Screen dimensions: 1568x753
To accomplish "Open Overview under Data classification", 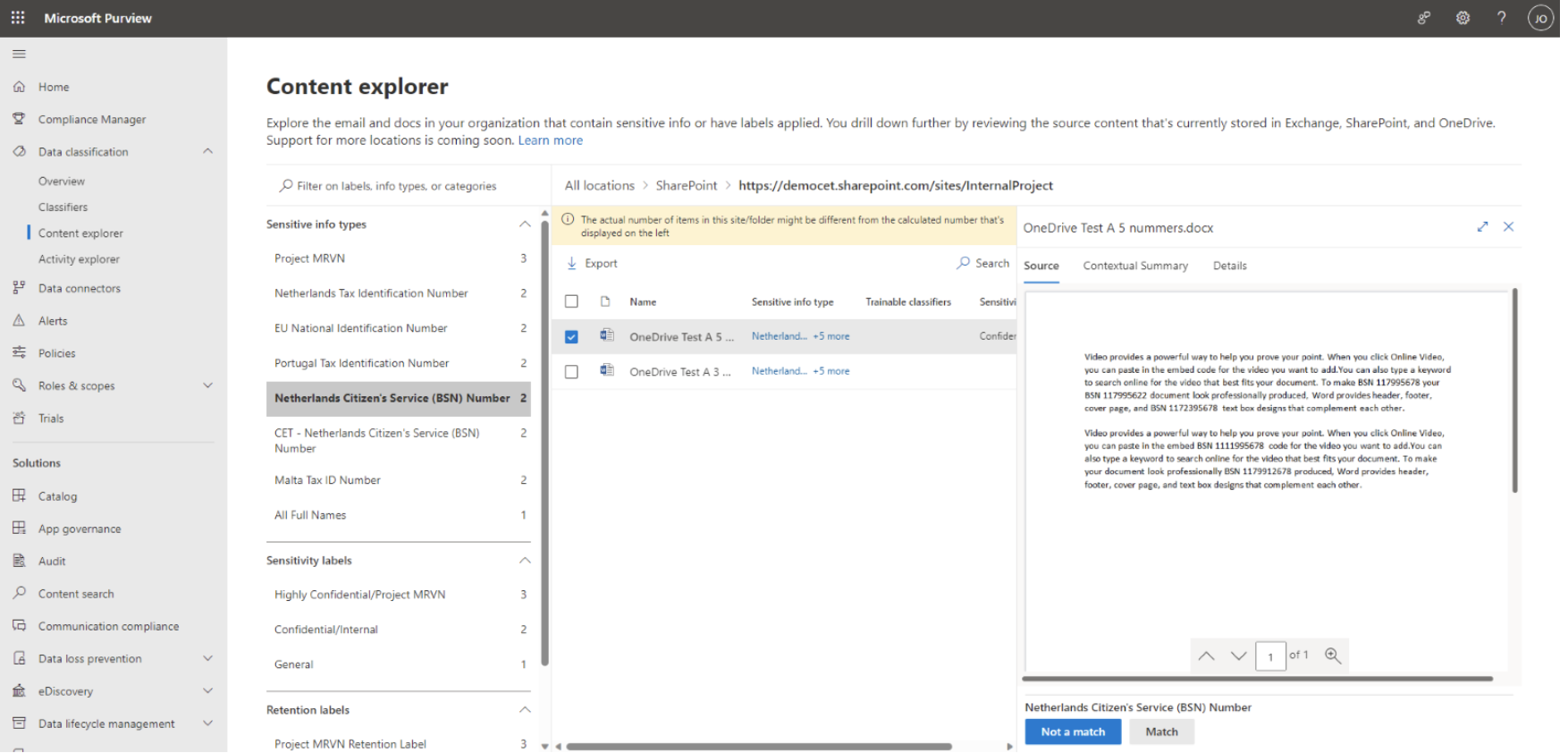I will click(62, 182).
